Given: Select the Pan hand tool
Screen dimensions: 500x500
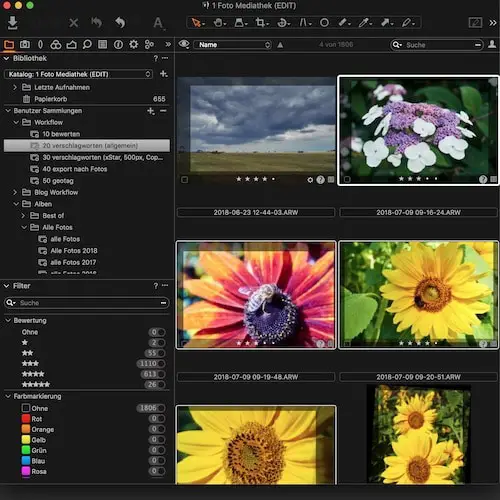Looking at the screenshot, I should click(219, 23).
